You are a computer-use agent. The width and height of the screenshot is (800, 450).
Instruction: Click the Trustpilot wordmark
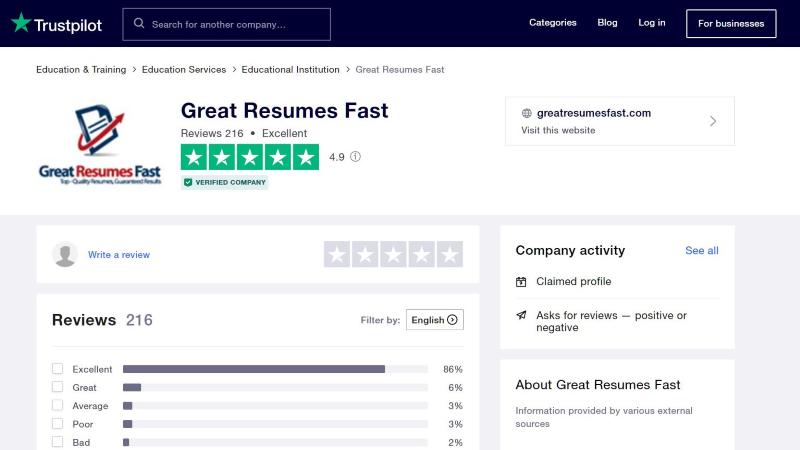click(x=68, y=25)
